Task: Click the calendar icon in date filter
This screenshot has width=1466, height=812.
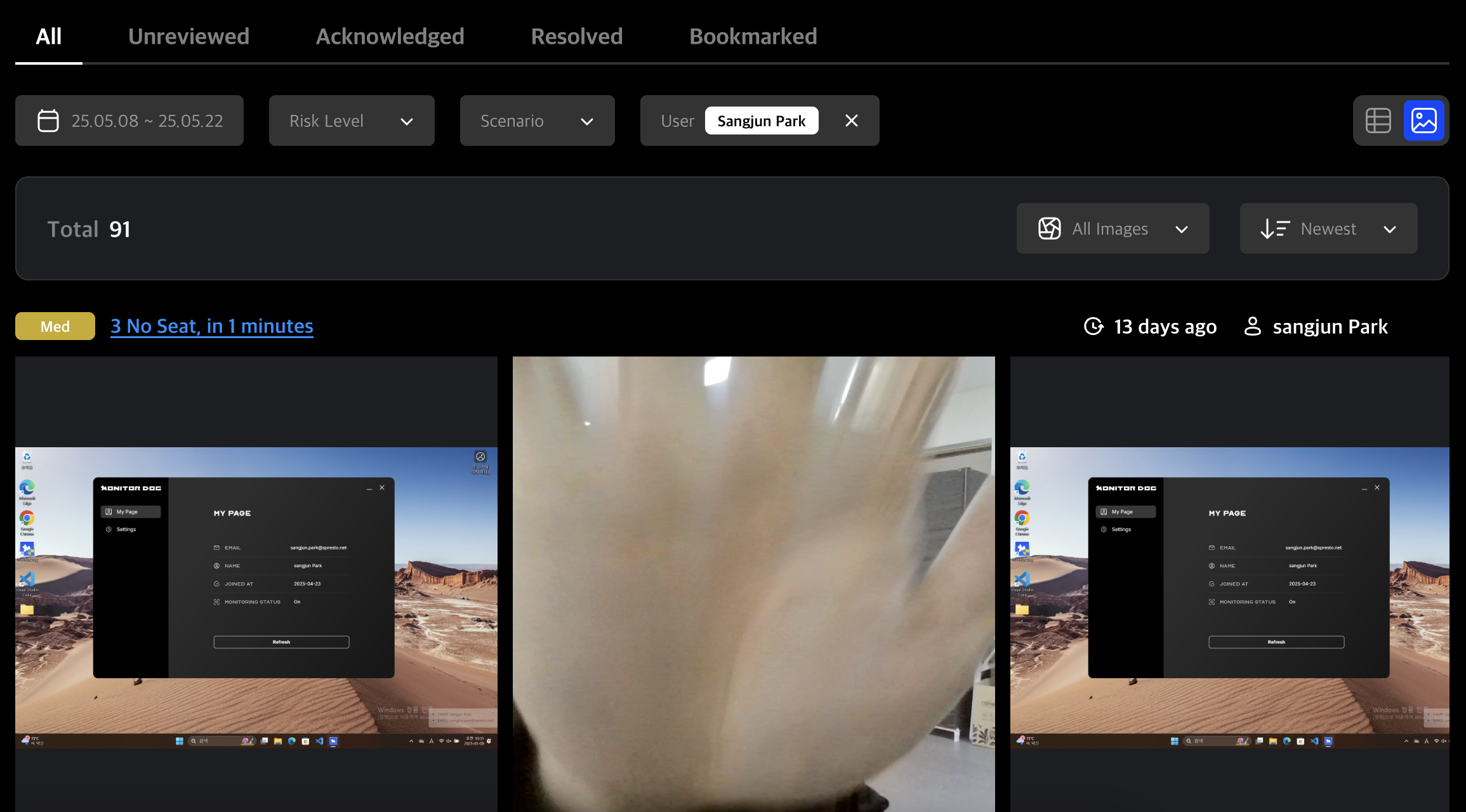Action: [48, 121]
